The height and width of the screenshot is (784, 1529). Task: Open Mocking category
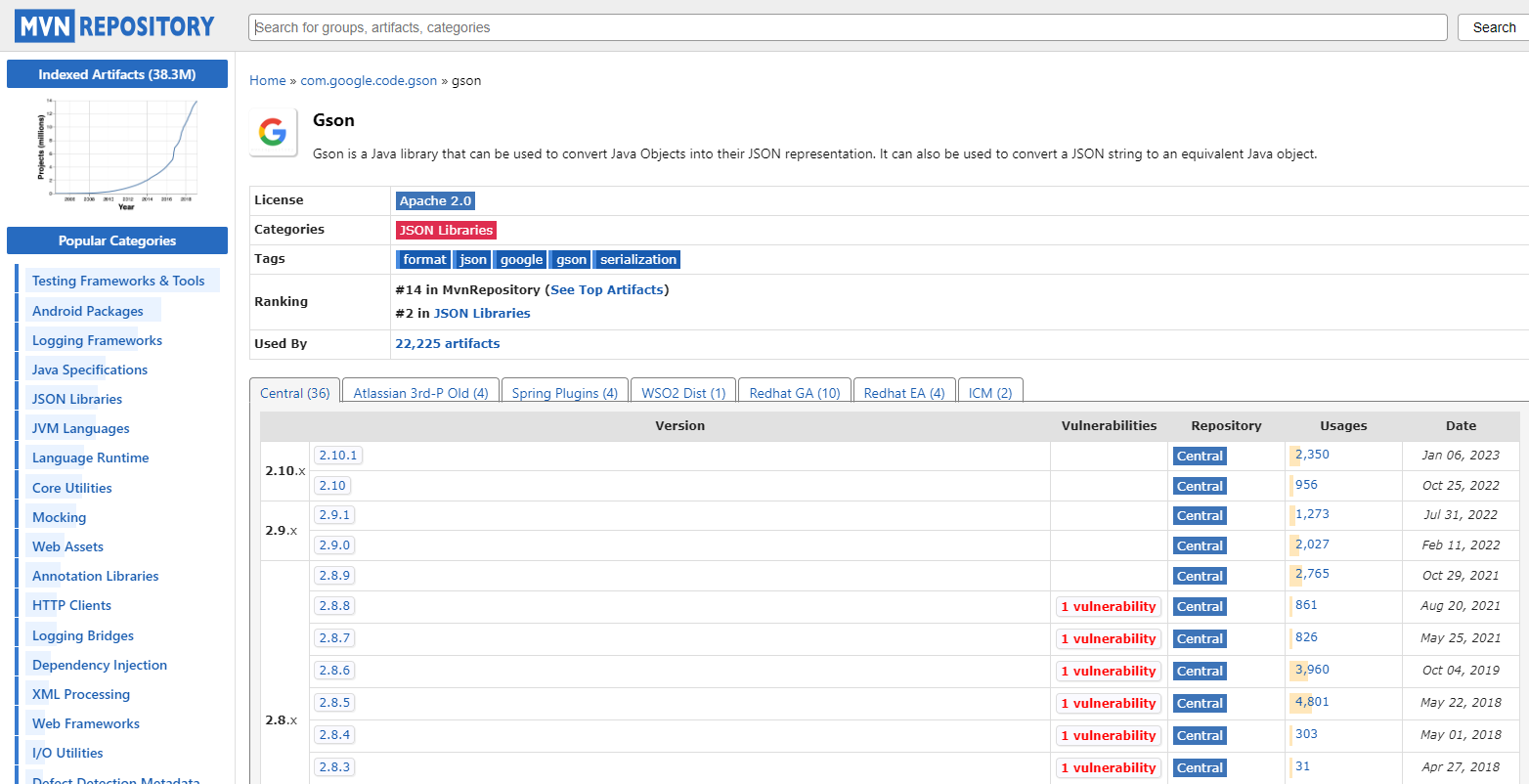(x=59, y=517)
